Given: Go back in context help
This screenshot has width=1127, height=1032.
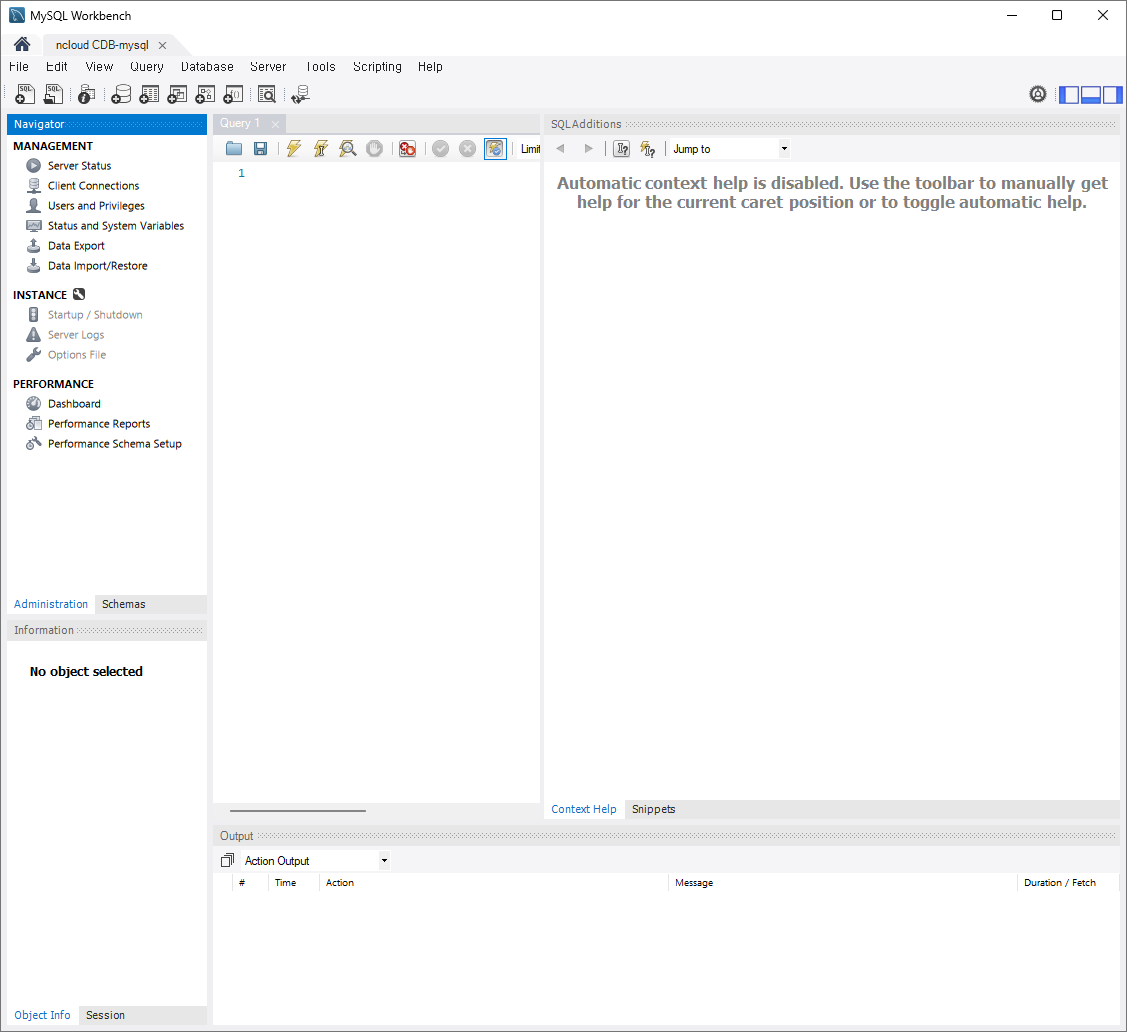Looking at the screenshot, I should pos(561,149).
